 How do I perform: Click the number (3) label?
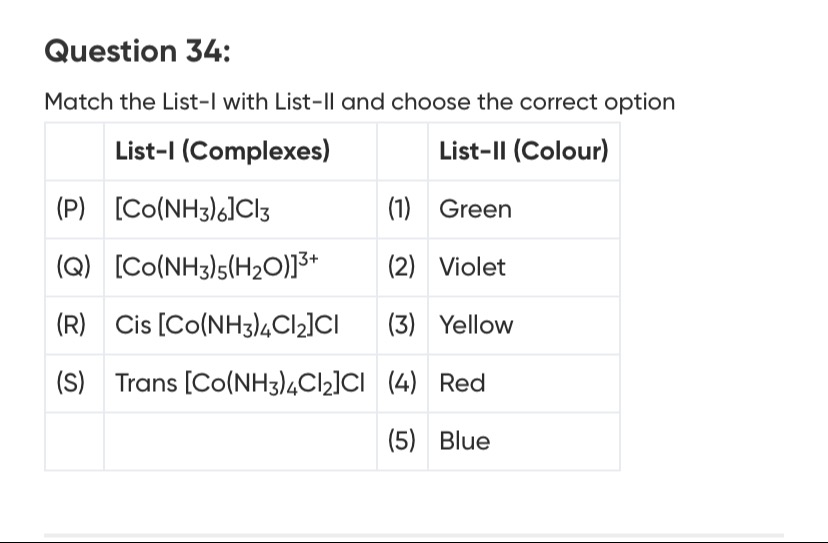coord(401,326)
